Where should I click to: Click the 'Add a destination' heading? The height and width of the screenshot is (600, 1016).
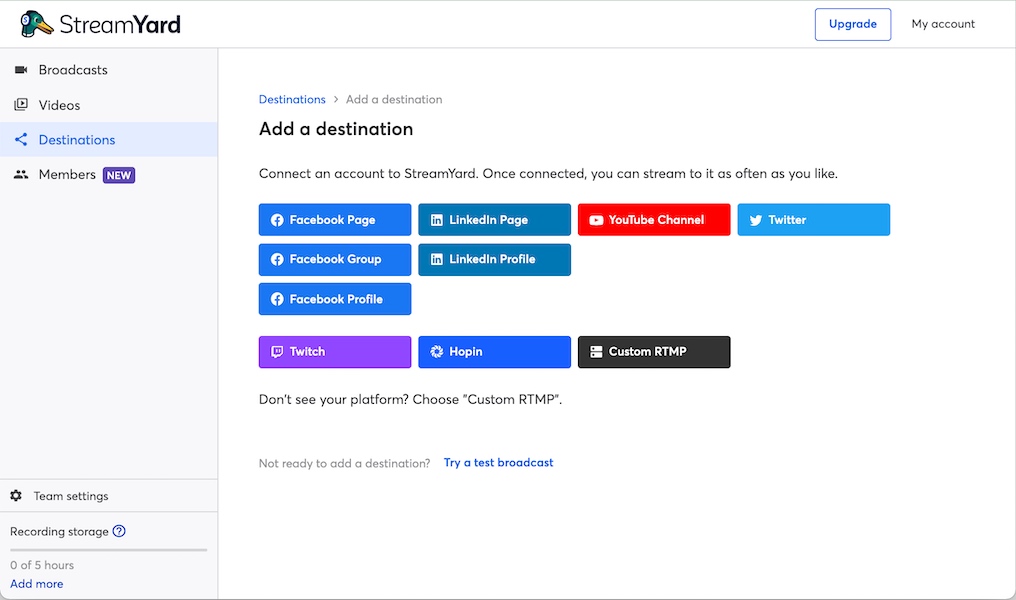(x=336, y=129)
